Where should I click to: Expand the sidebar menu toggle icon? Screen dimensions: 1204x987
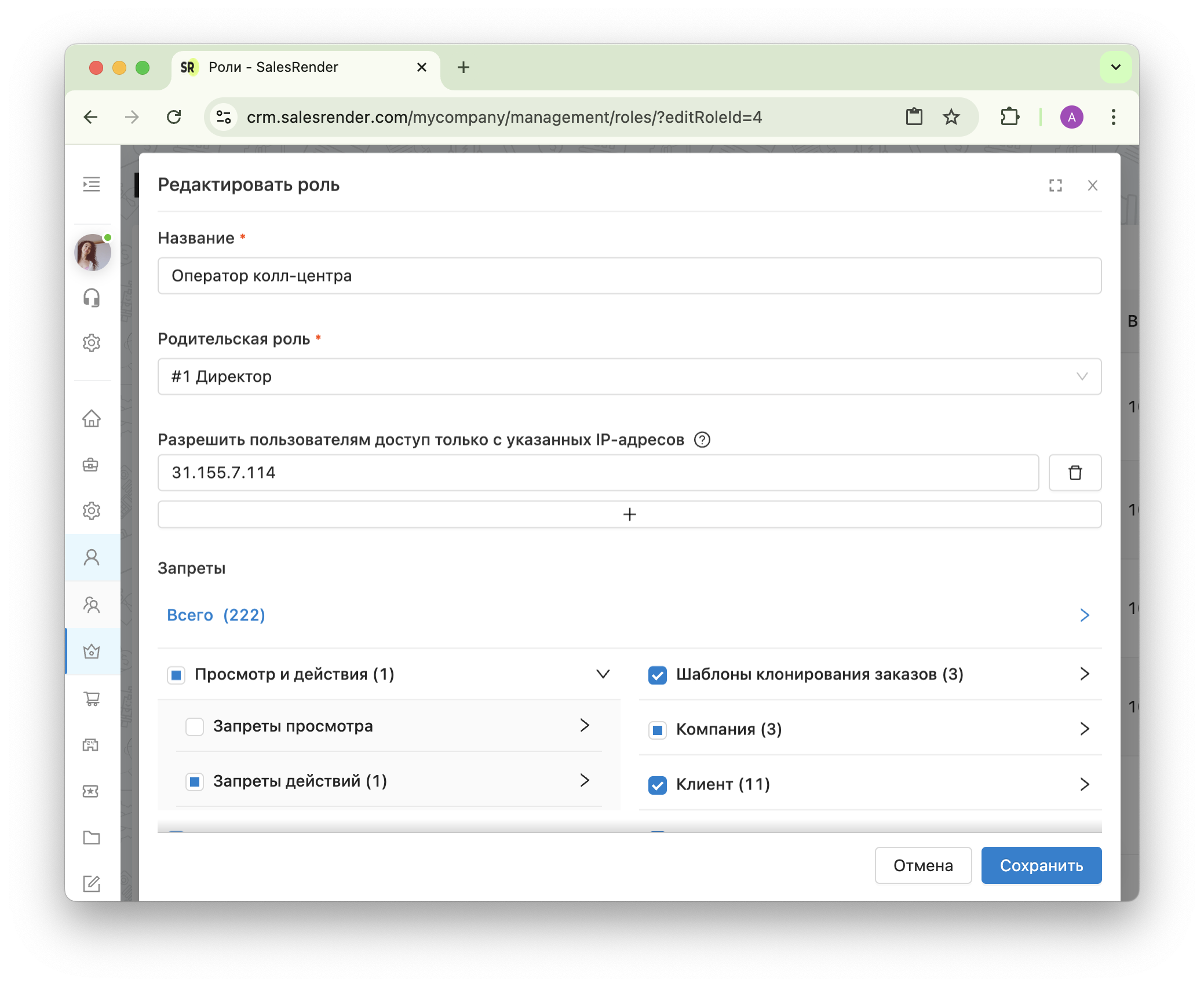coord(92,185)
